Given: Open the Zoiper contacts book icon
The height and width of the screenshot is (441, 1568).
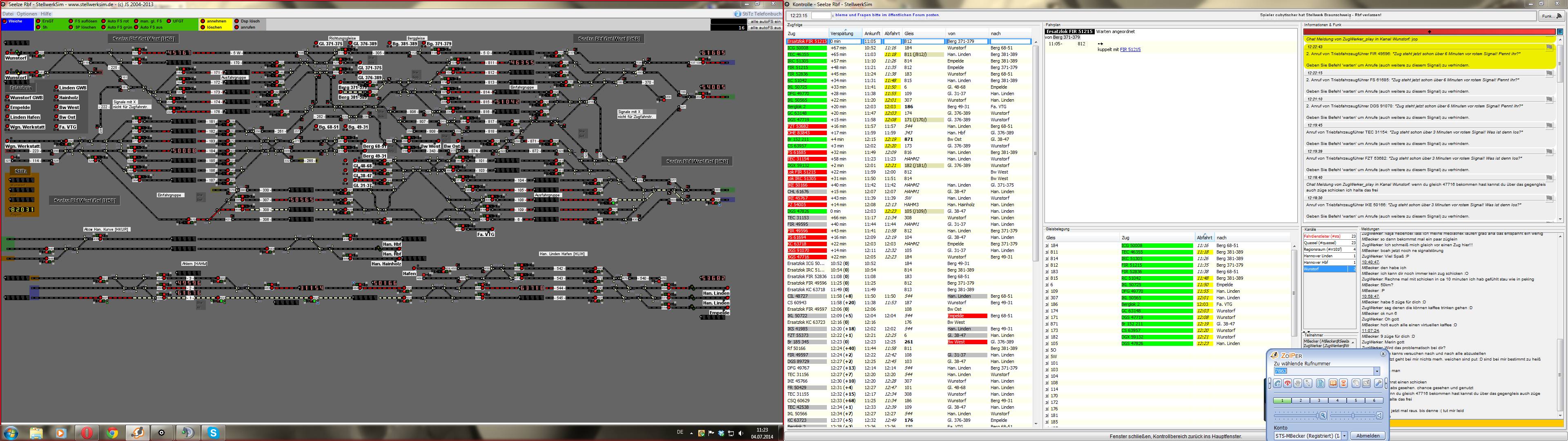Looking at the screenshot, I should point(1333,383).
